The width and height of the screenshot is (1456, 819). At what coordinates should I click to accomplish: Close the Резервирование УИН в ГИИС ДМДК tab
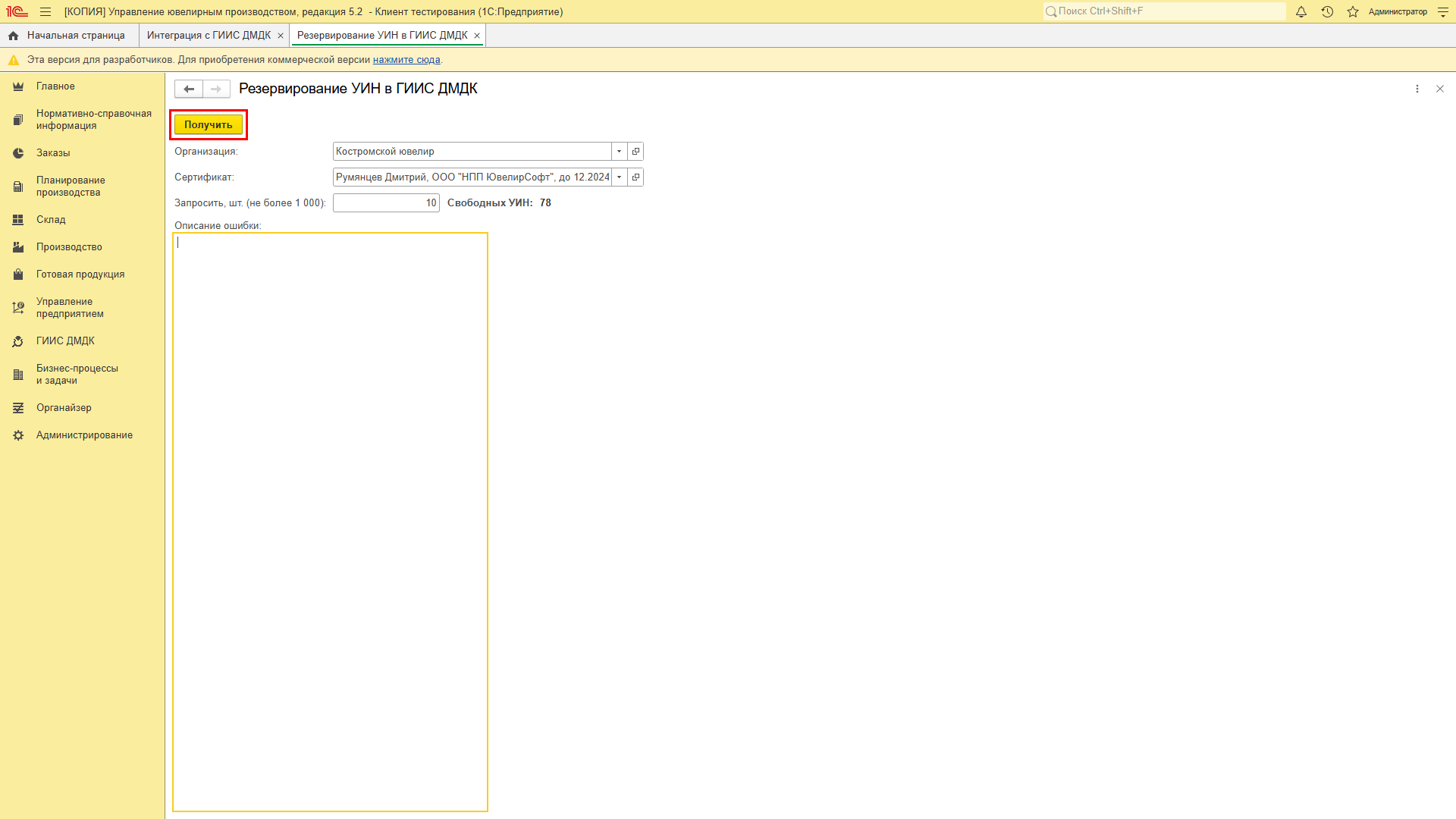[477, 36]
